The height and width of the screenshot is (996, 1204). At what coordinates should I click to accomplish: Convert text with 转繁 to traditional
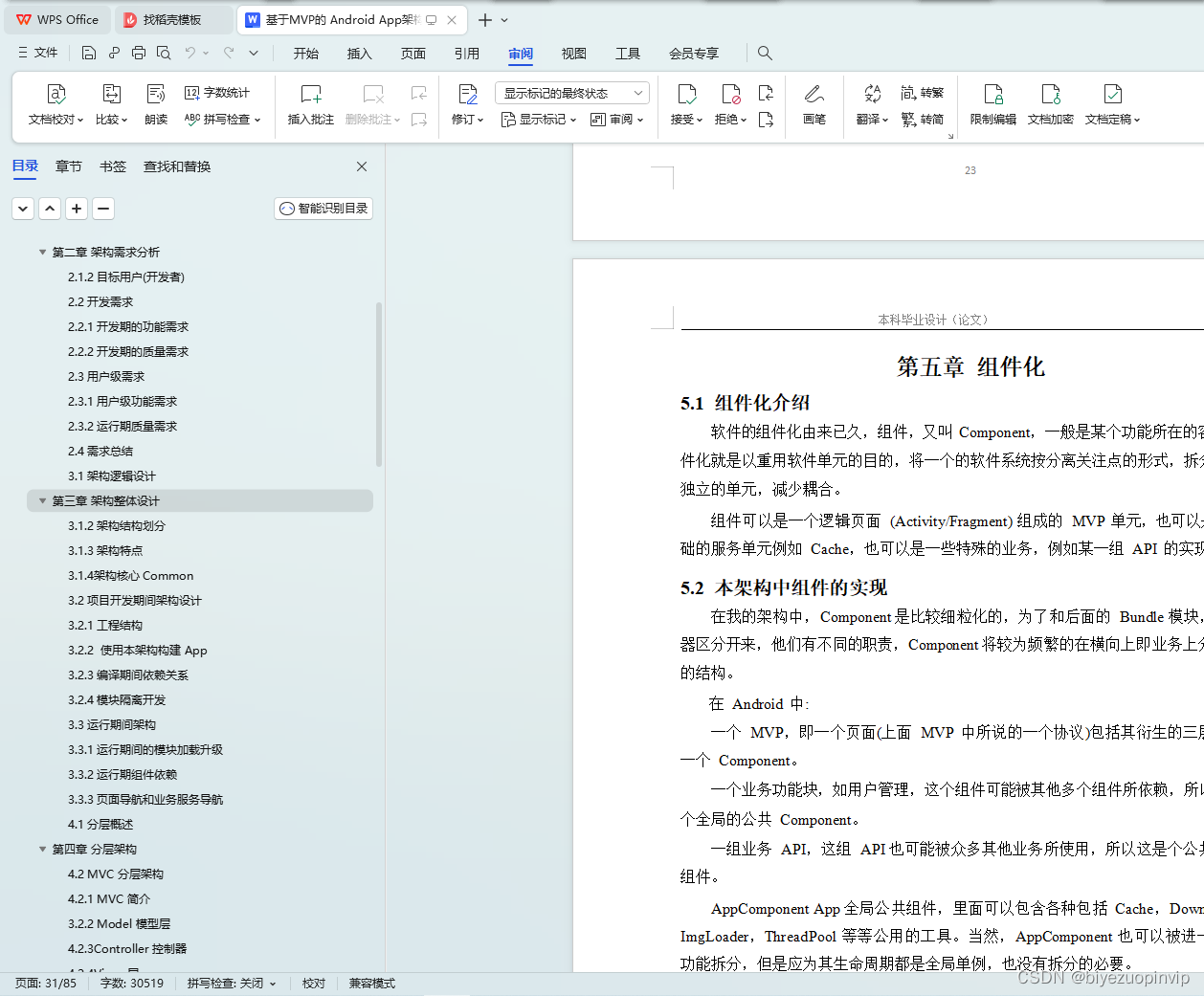[x=923, y=93]
